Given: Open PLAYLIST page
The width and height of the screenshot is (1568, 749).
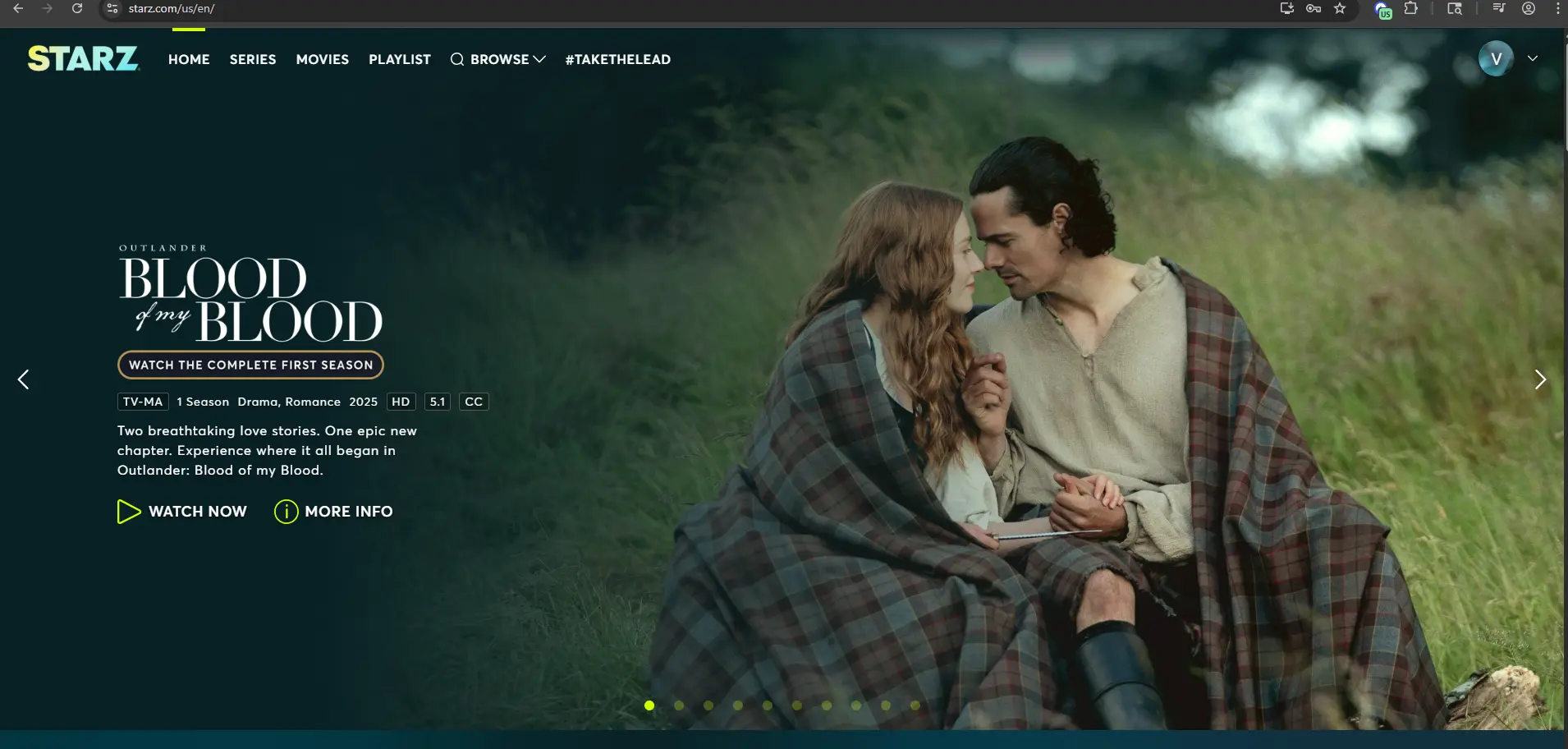Looking at the screenshot, I should [400, 59].
